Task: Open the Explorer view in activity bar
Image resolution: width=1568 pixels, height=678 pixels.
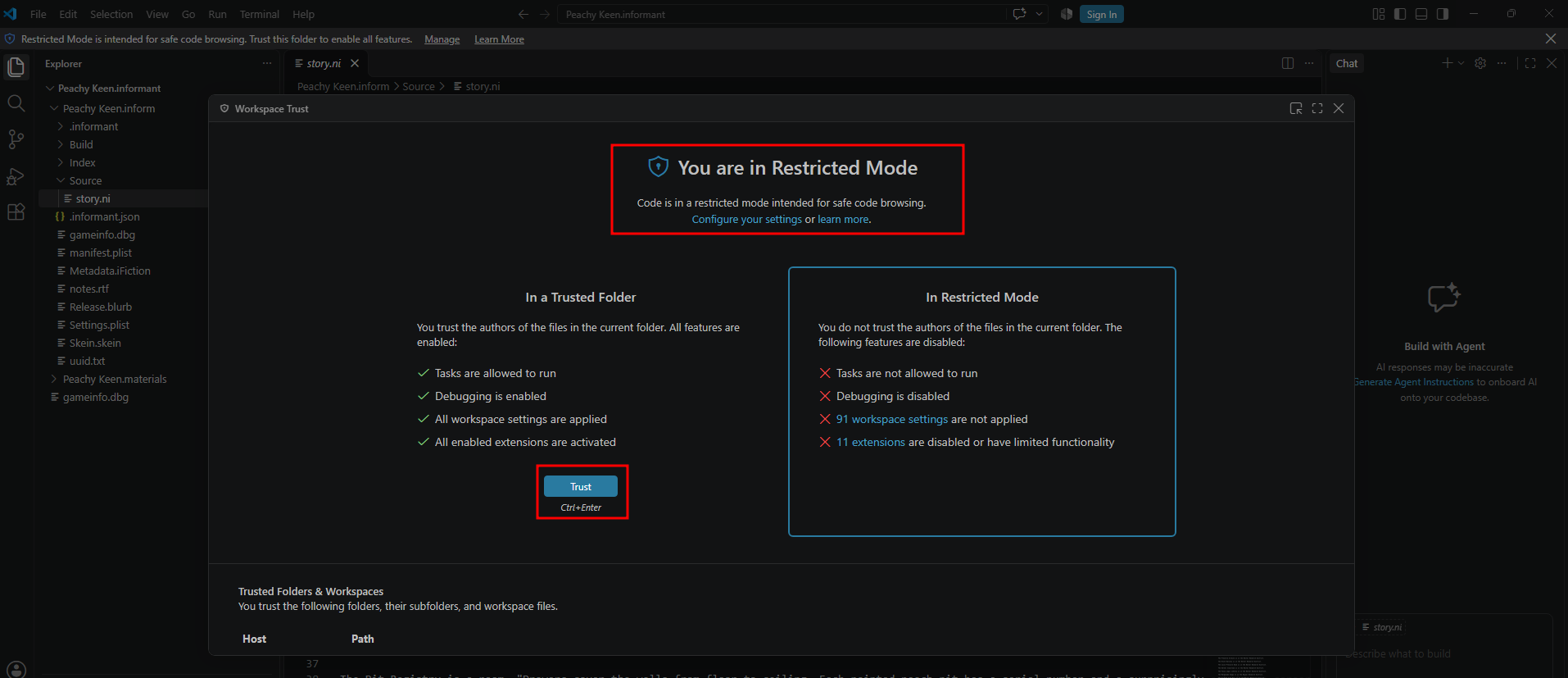Action: pos(16,67)
